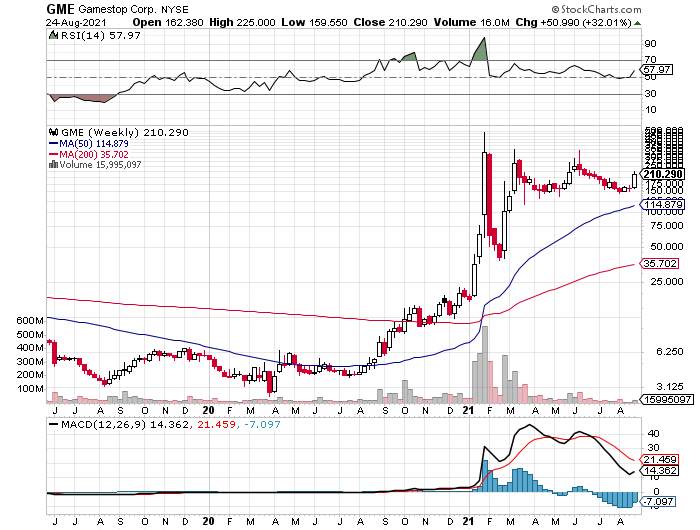
Task: Click the '21' year marker under MACD panel
Action: click(468, 521)
